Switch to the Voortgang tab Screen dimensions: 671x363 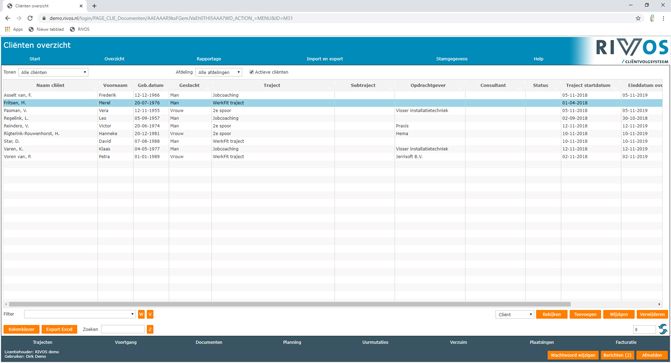pyautogui.click(x=125, y=342)
